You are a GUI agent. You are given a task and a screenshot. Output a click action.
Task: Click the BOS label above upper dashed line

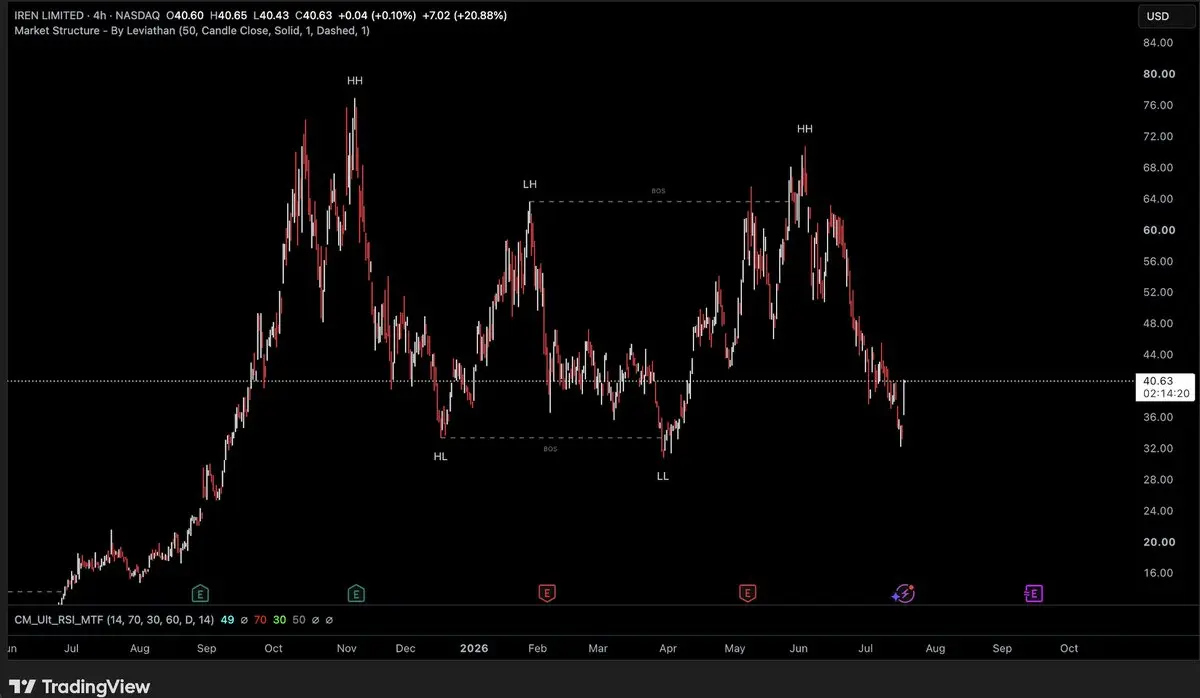(x=658, y=191)
